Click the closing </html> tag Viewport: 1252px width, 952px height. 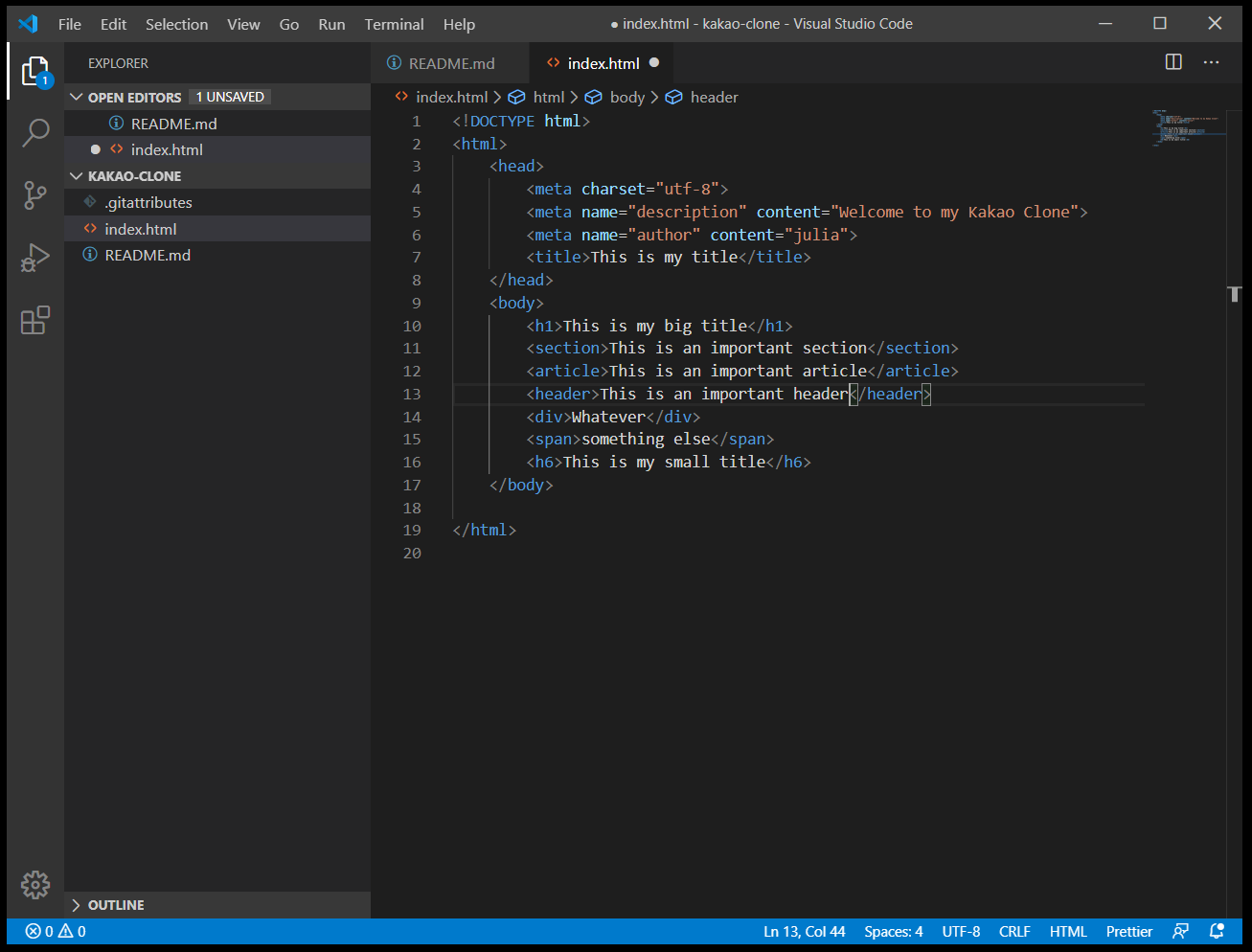485,530
